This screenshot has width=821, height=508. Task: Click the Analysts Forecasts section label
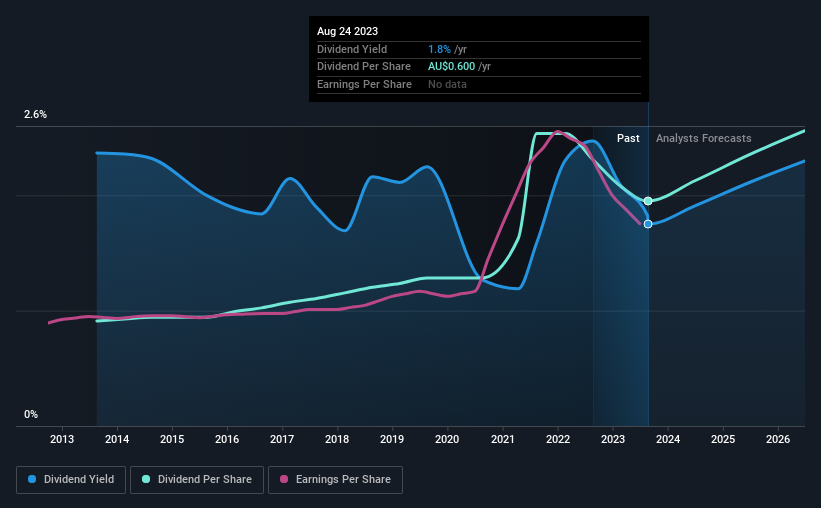click(704, 138)
